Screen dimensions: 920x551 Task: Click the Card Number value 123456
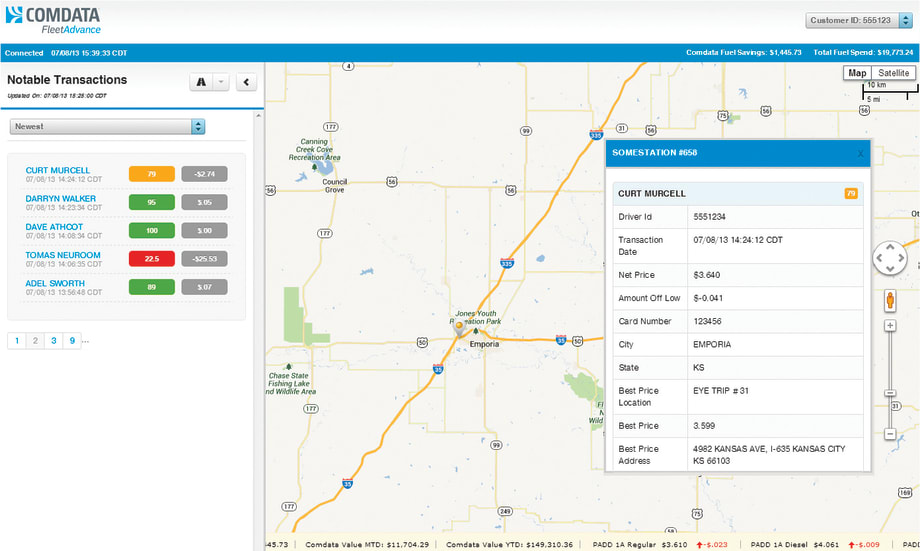[707, 321]
